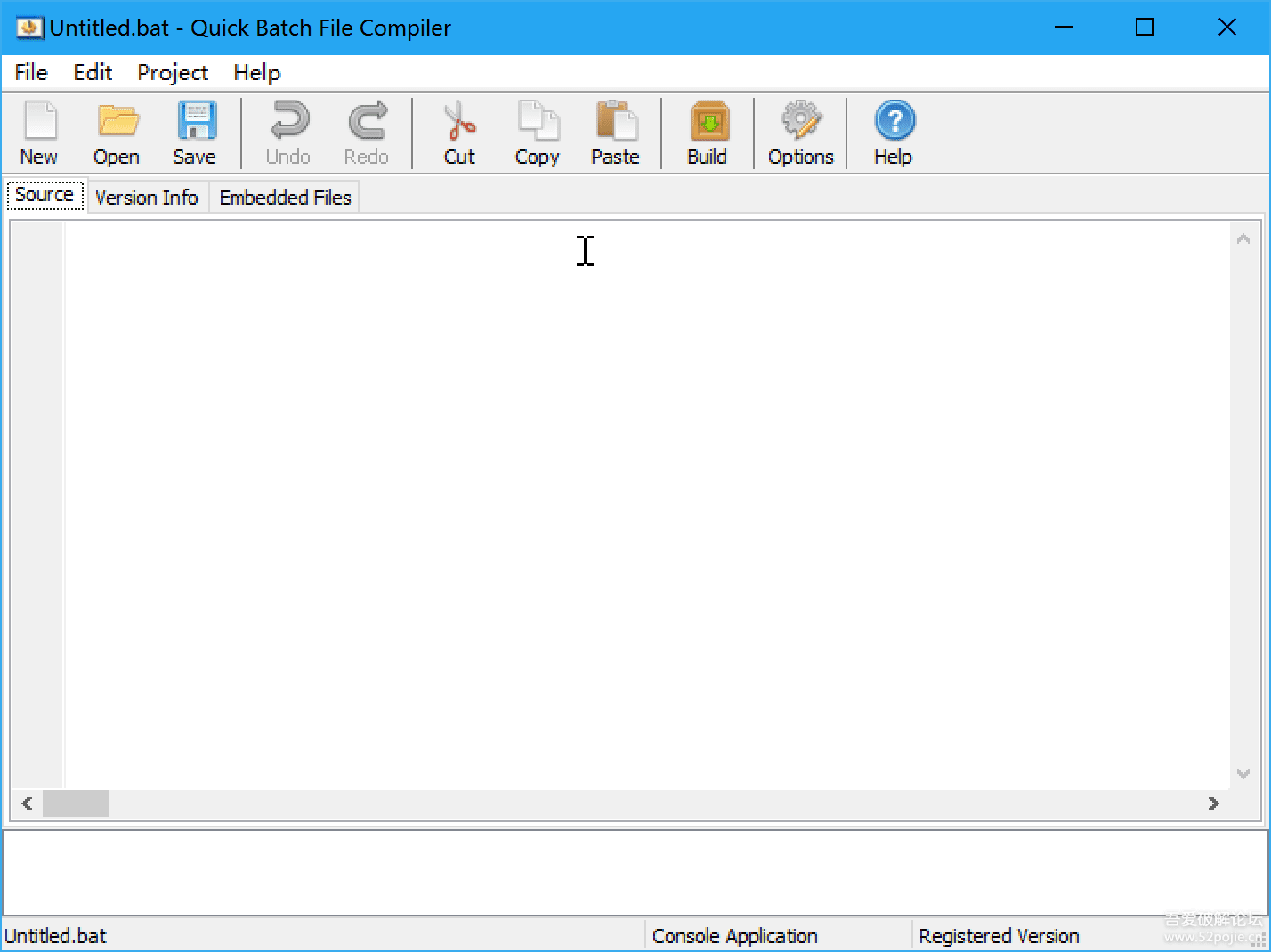Minimize the Quick Batch File Compiler window
The height and width of the screenshot is (952, 1271).
(1064, 28)
